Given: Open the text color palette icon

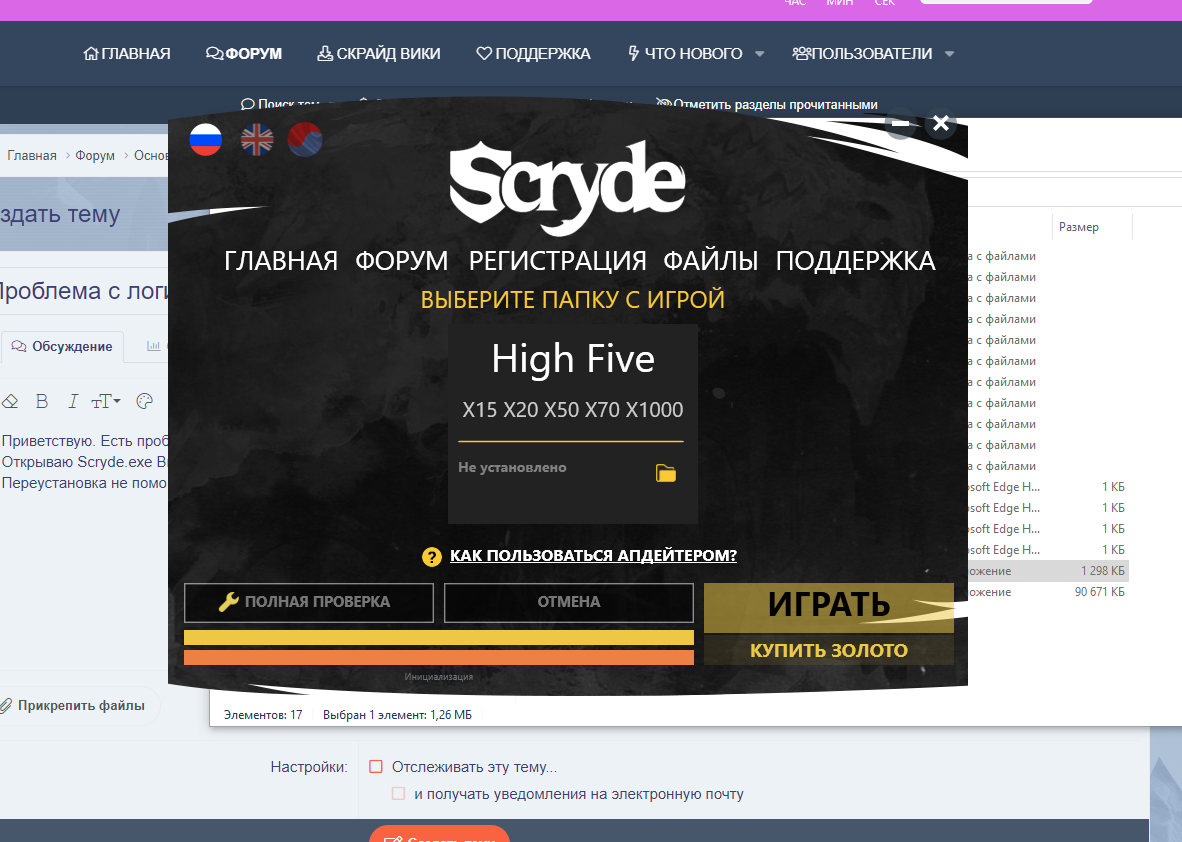Looking at the screenshot, I should tap(145, 400).
